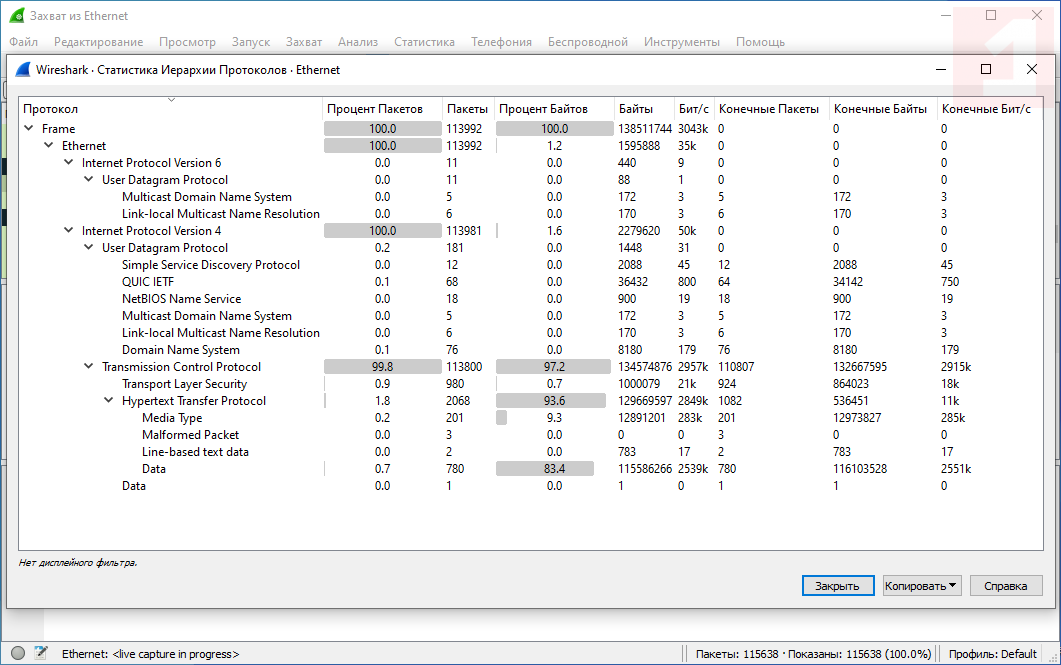
Task: Click the main window Wireshark icon
Action: click(17, 16)
